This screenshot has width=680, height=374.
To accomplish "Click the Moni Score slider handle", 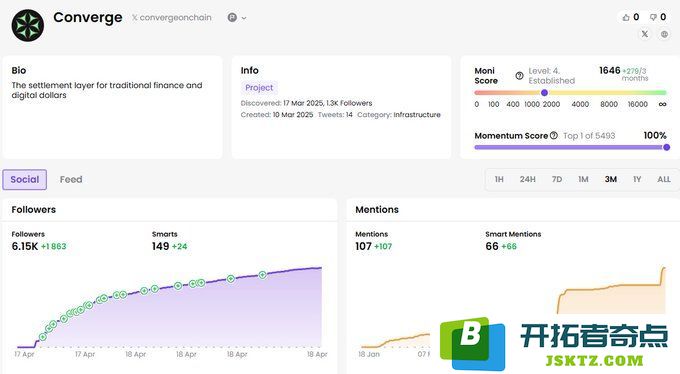I will point(544,92).
